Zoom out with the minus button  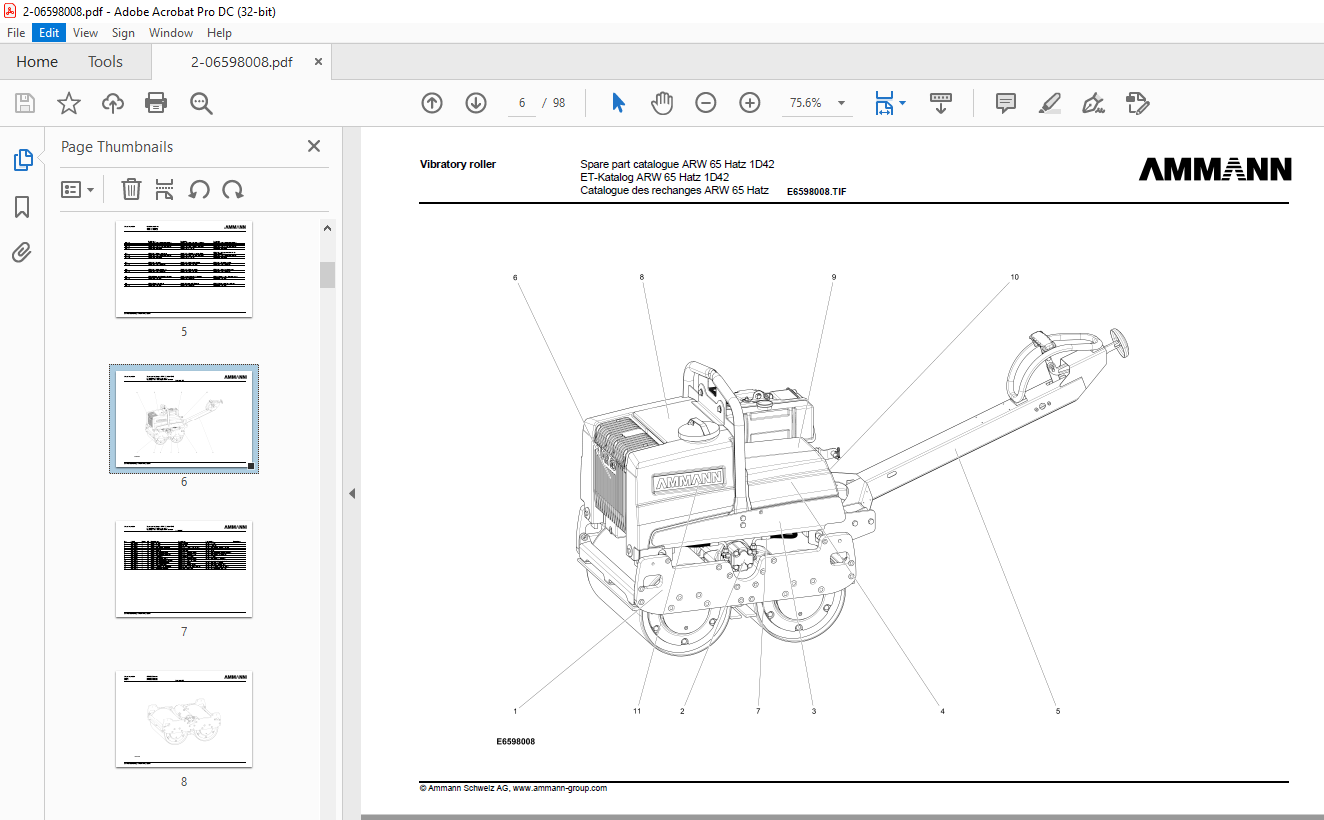pyautogui.click(x=706, y=103)
